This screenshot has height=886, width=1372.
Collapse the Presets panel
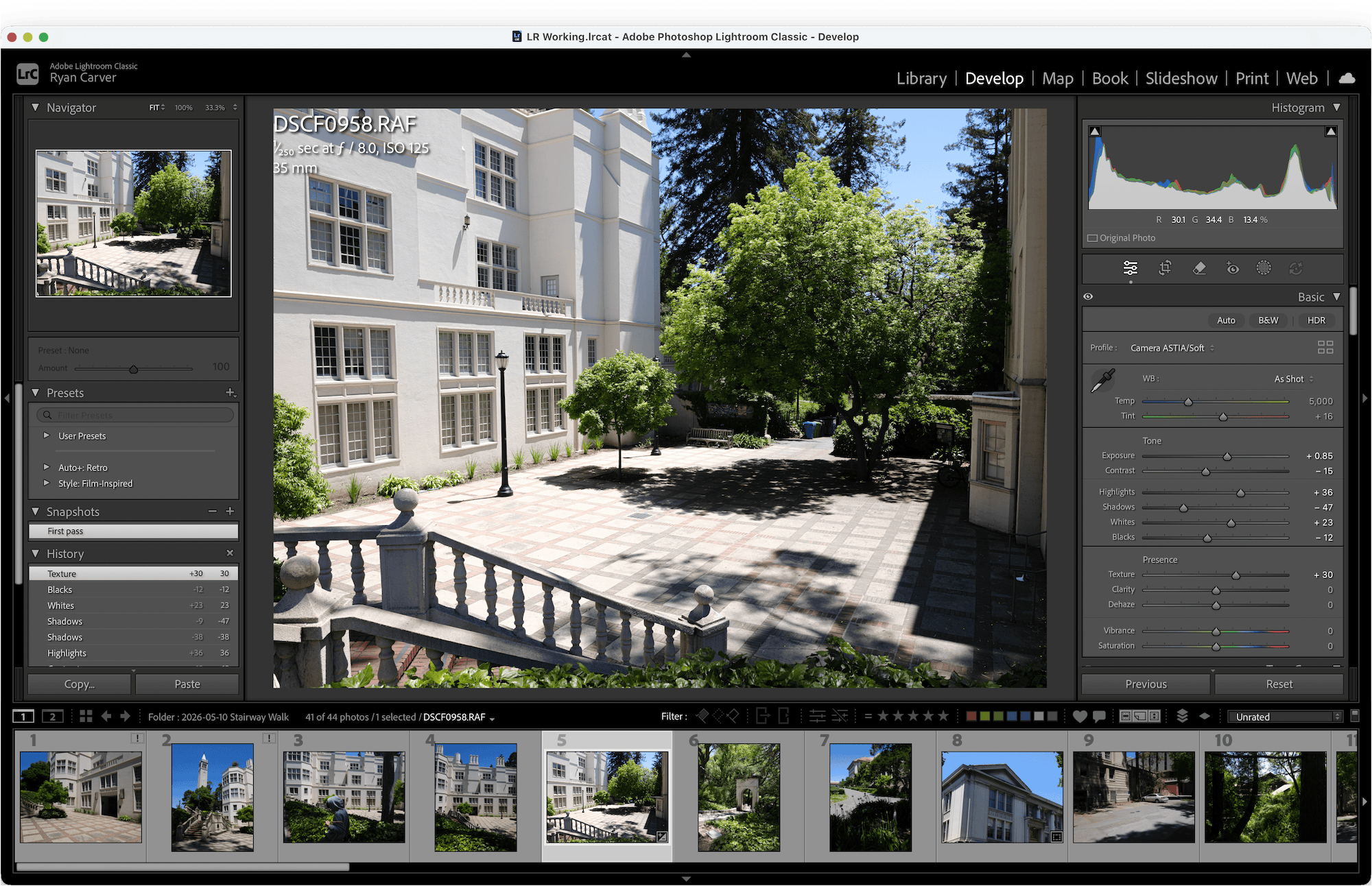click(x=35, y=392)
